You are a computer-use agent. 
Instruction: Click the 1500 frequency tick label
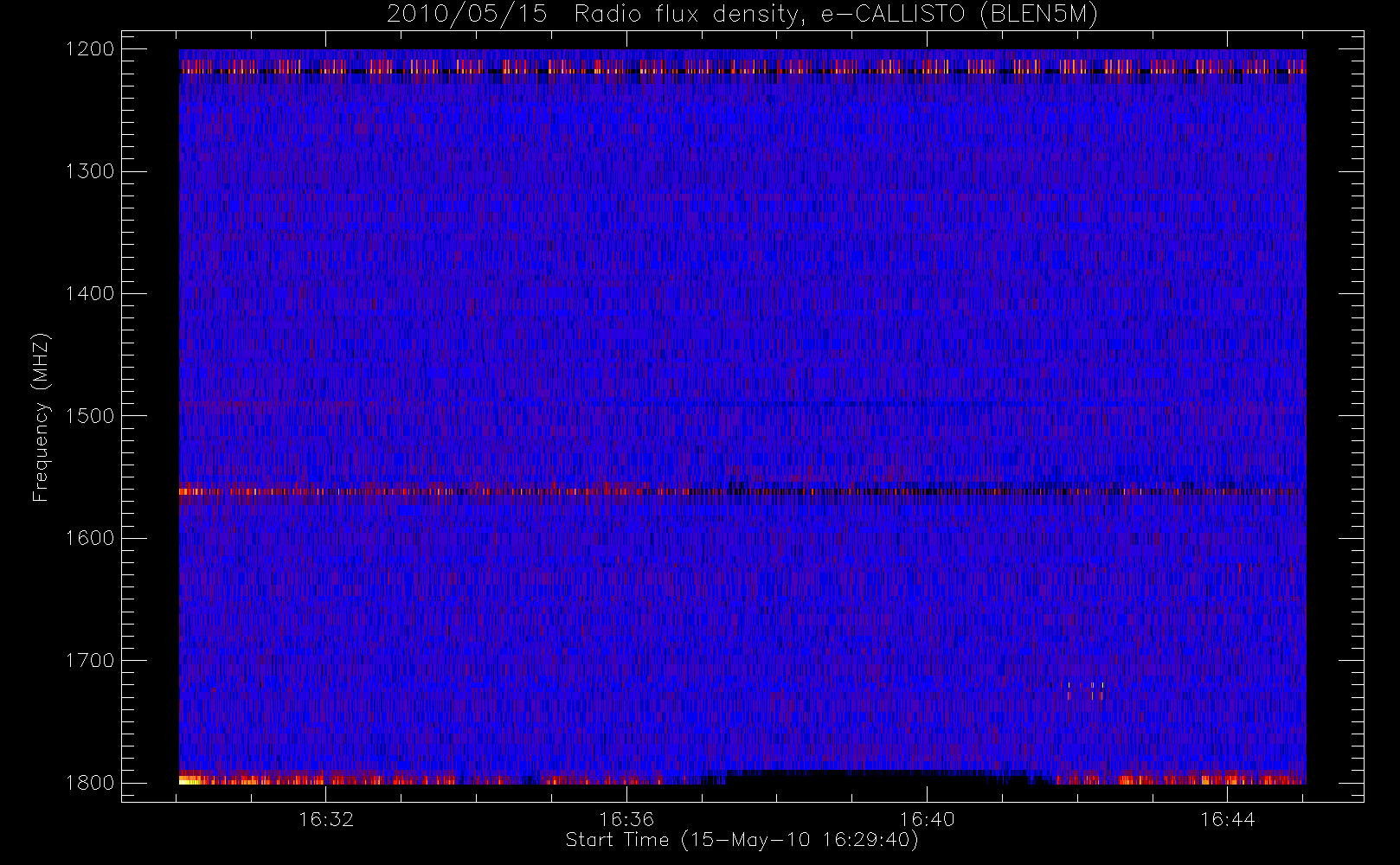(x=90, y=416)
